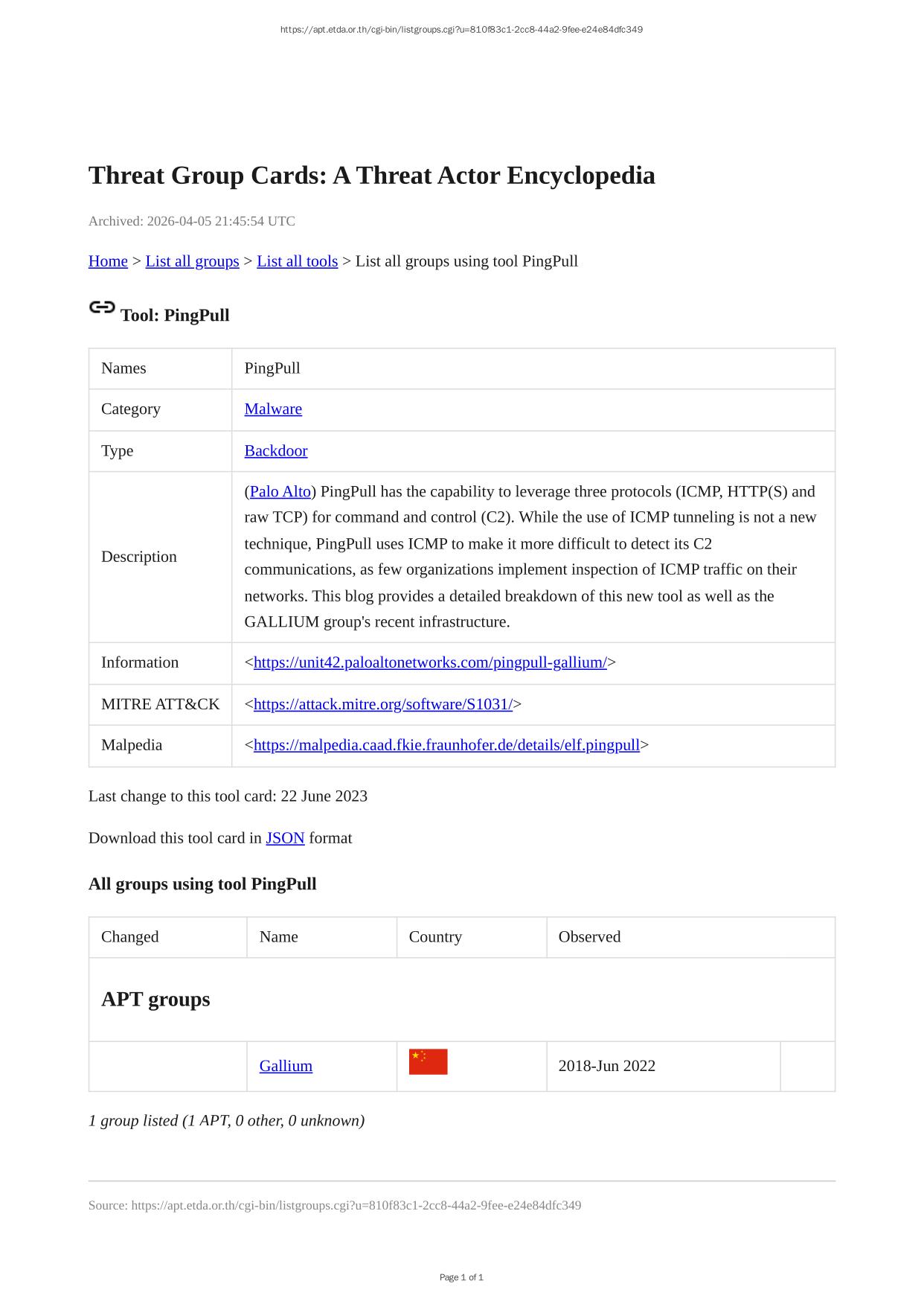Click the permalink chain icon beside Tool: PingPull
Screen dimensions: 924x1307
click(x=102, y=307)
